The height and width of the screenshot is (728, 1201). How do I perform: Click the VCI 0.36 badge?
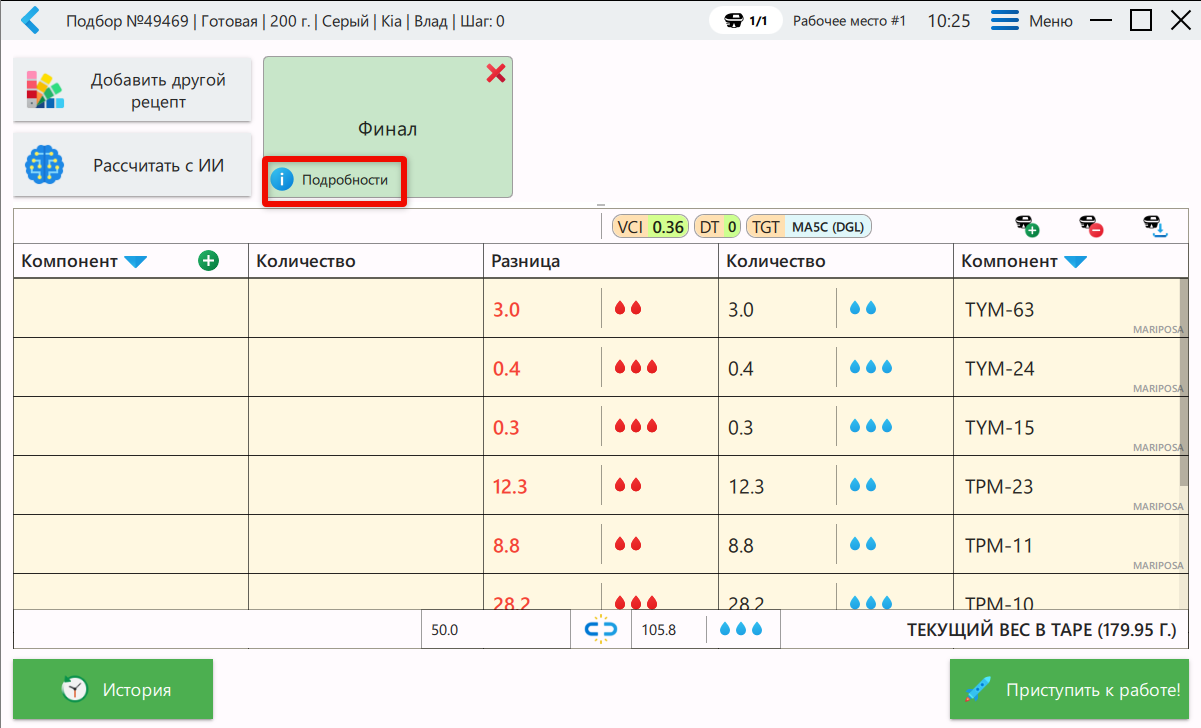650,227
